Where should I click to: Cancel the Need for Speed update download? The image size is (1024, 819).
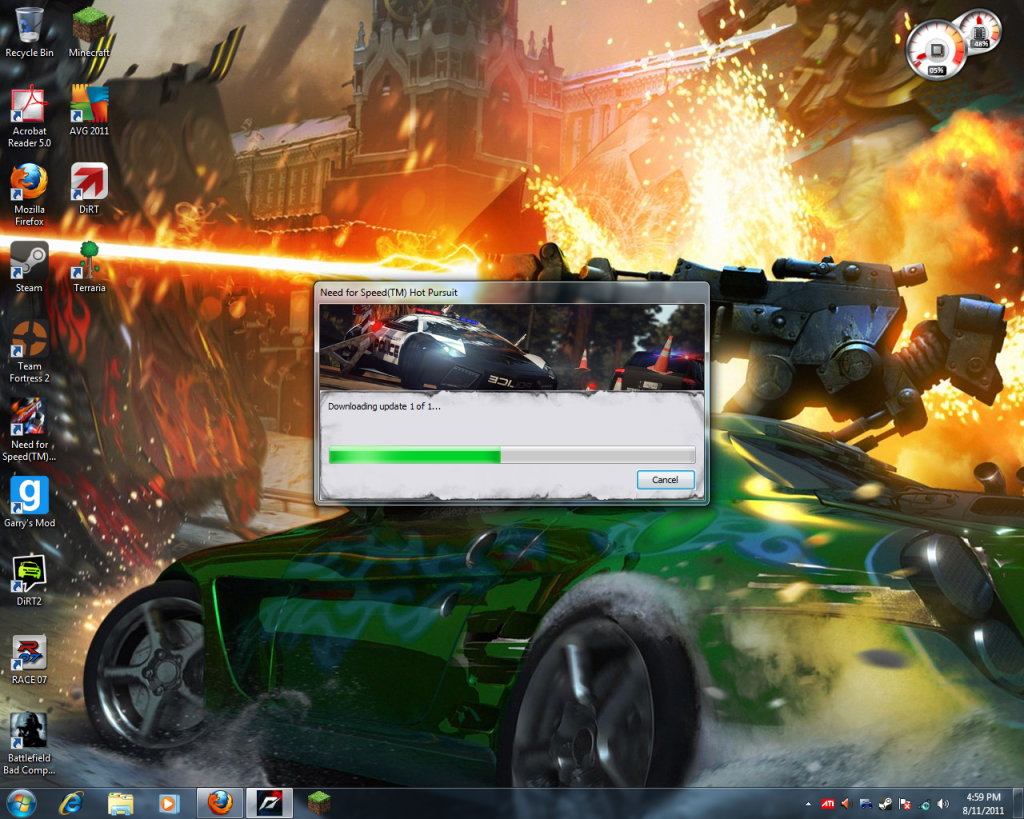pos(665,480)
